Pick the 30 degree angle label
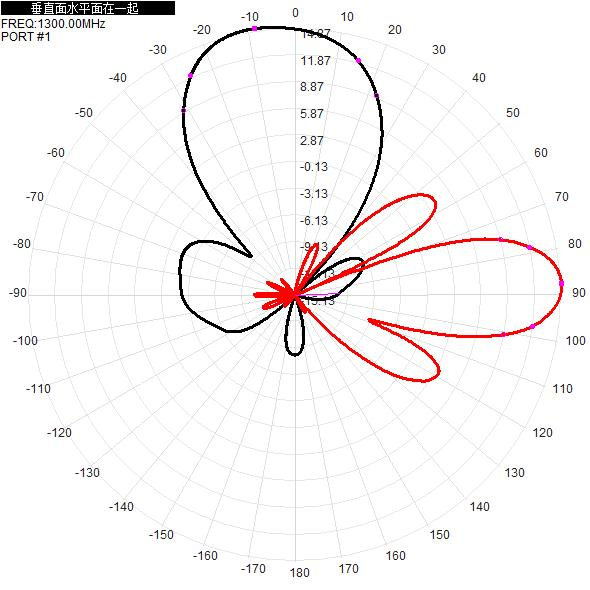The width and height of the screenshot is (590, 590). point(439,50)
